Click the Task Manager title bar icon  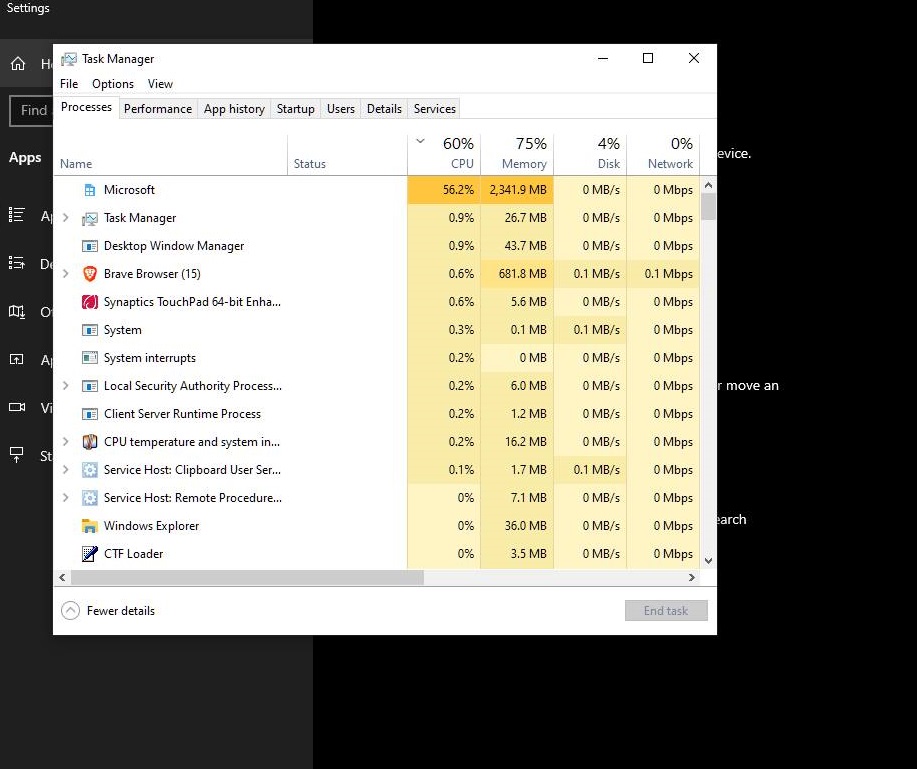tap(69, 58)
